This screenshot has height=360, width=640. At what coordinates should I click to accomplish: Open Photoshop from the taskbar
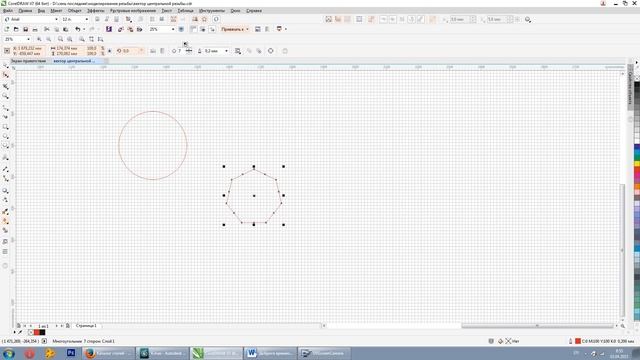(71, 353)
